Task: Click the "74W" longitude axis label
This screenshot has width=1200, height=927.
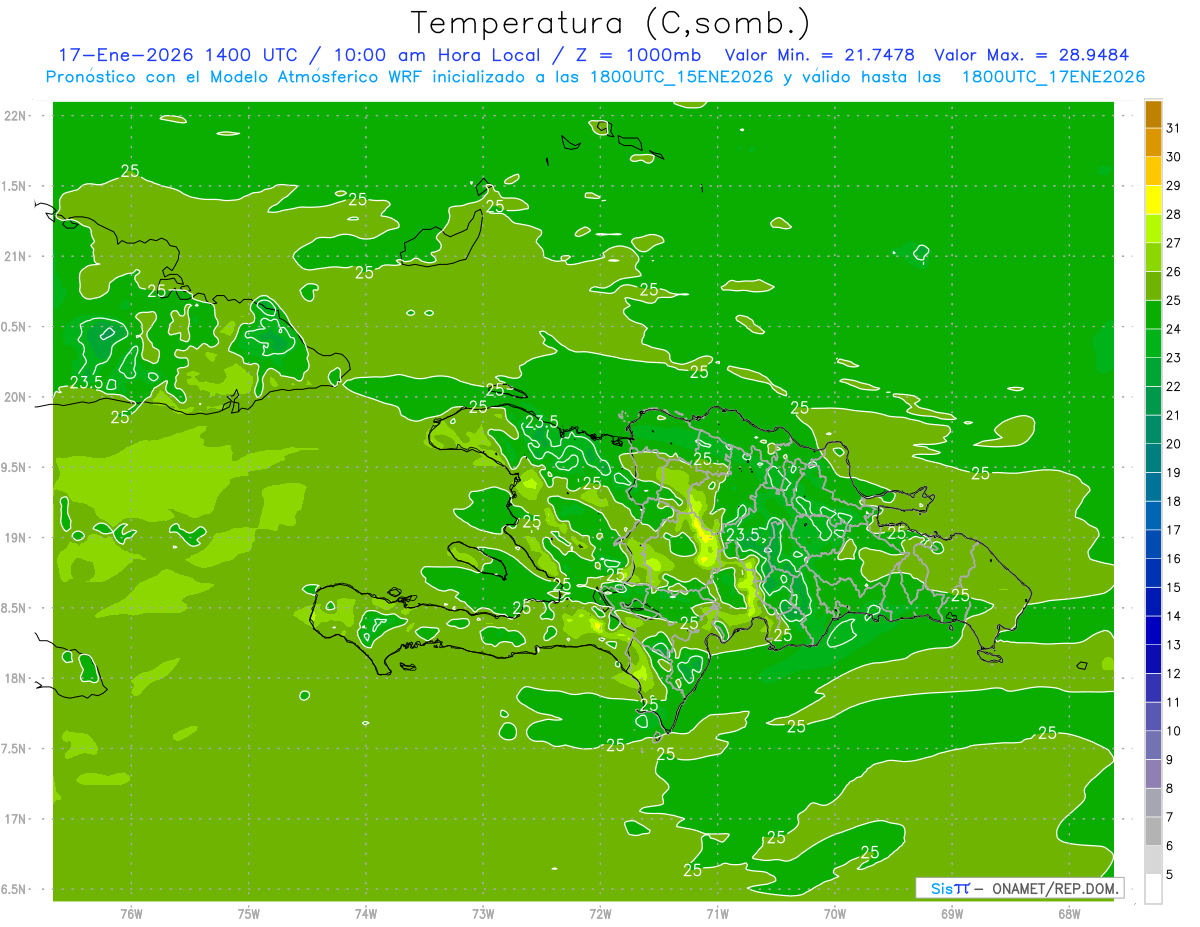Action: pyautogui.click(x=365, y=913)
